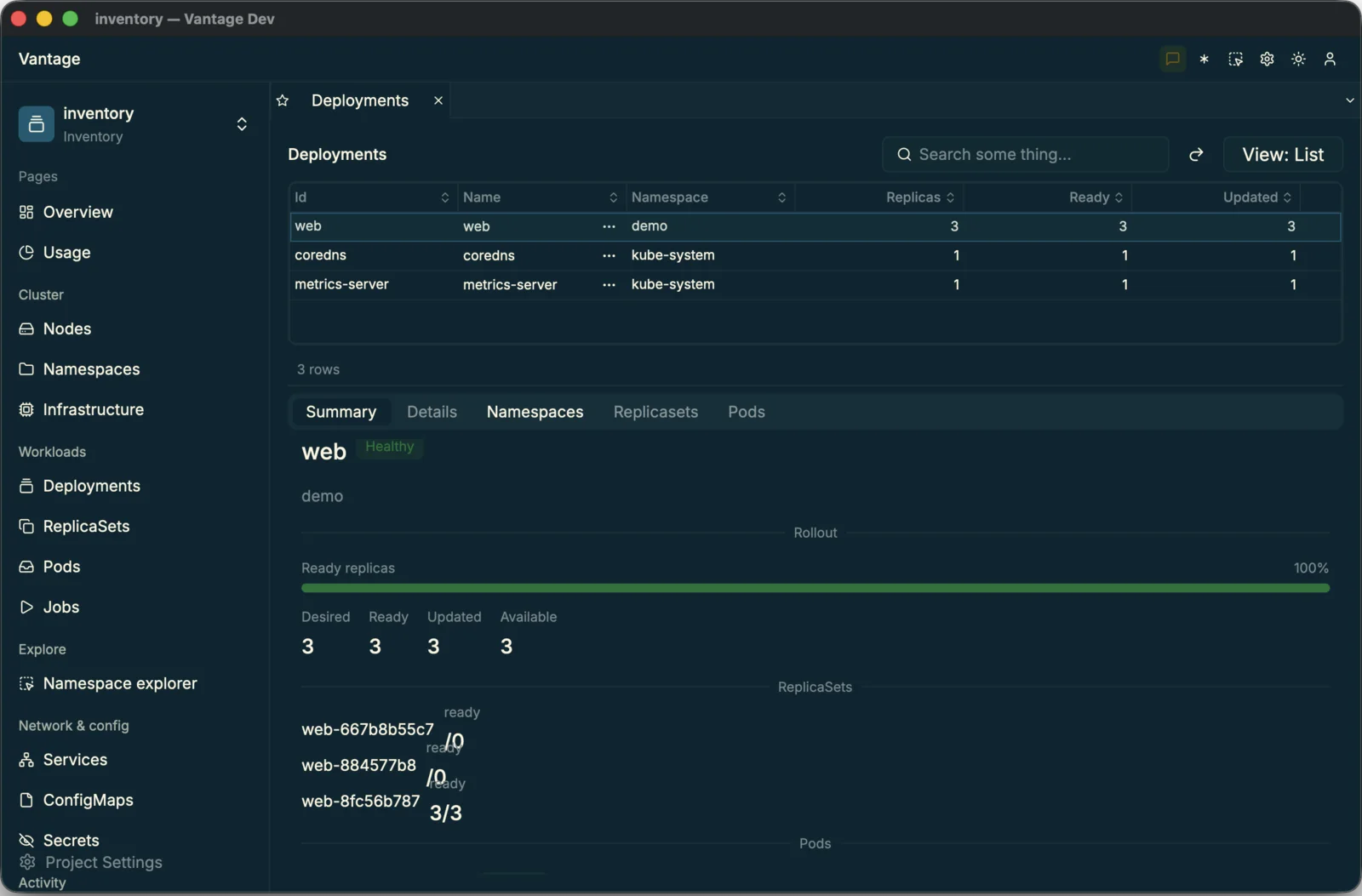The height and width of the screenshot is (896, 1362).
Task: Switch to the Replicasets tab
Action: 655,412
